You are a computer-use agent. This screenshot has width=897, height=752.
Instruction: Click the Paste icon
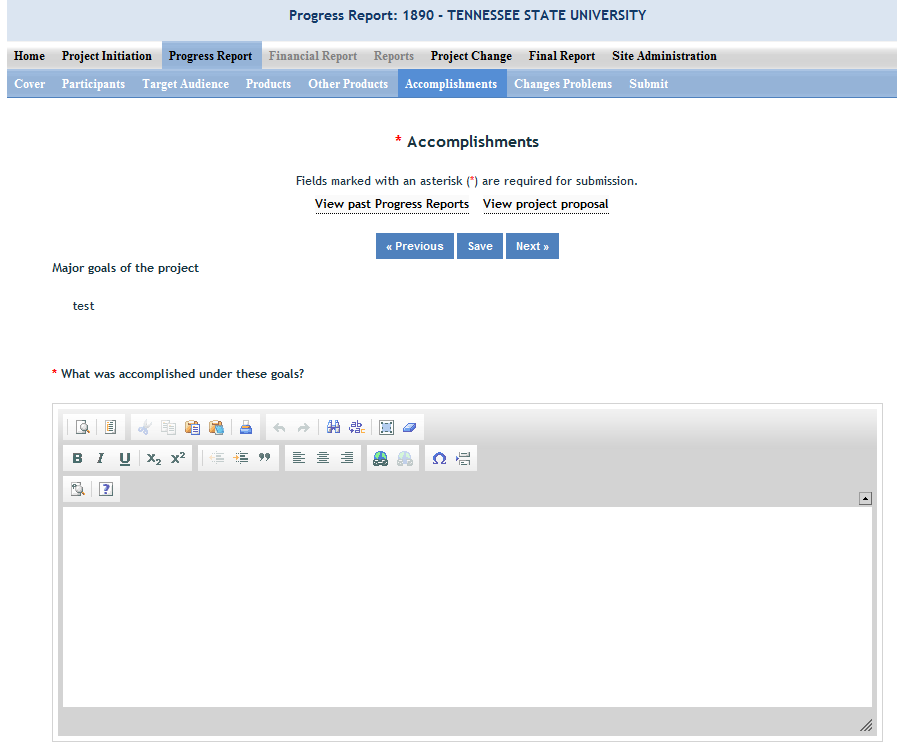[x=192, y=427]
